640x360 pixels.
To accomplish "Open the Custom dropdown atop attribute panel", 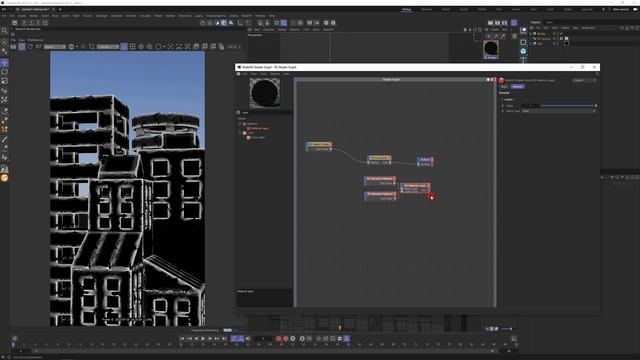I will 584,80.
